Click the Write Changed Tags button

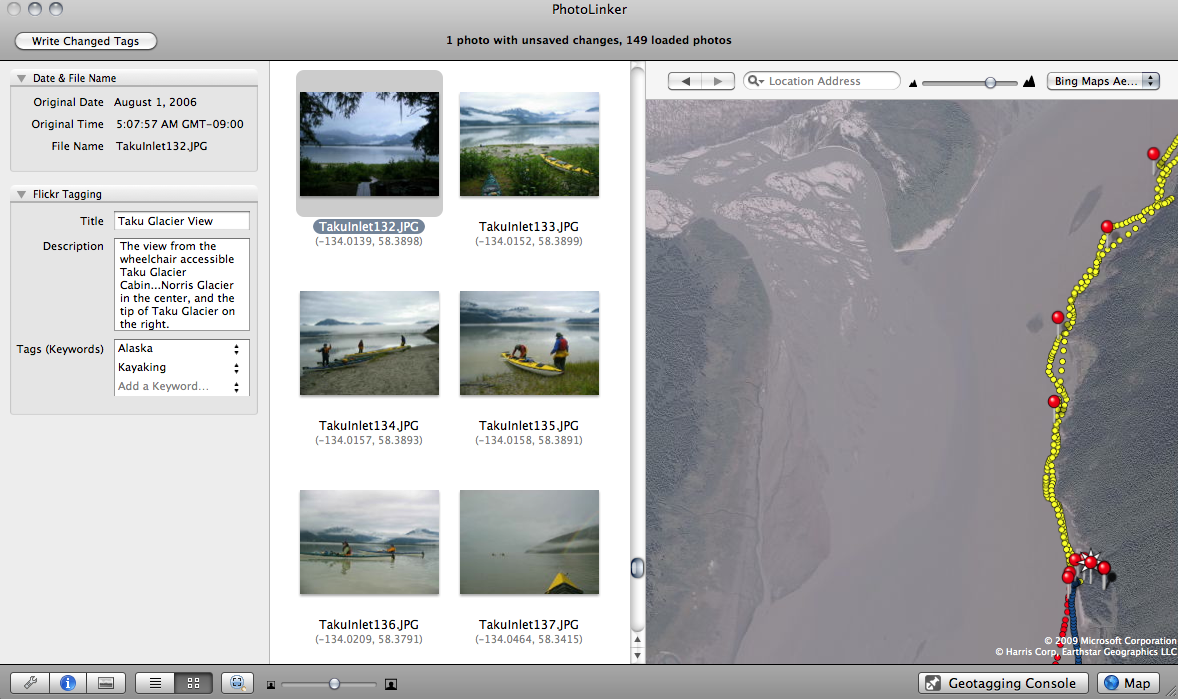86,41
